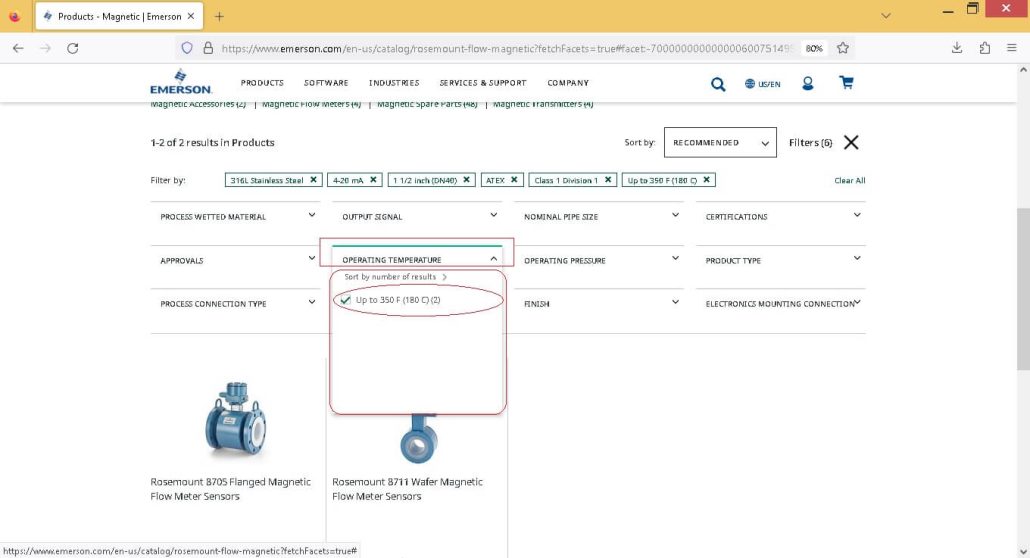Bookmark this page with the star icon
This screenshot has width=1030, height=558.
843,48
